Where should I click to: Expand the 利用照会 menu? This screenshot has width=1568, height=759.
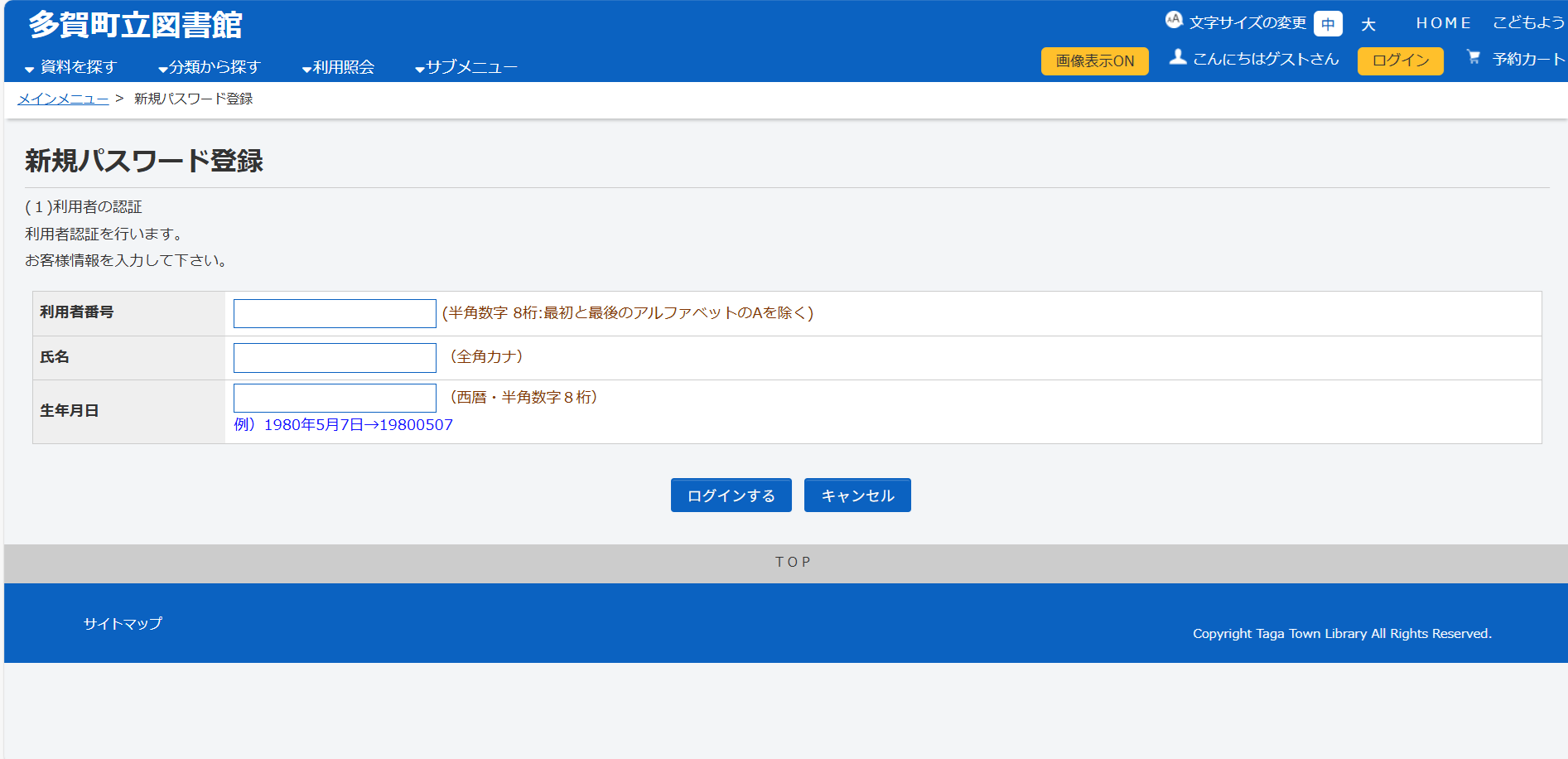(342, 66)
